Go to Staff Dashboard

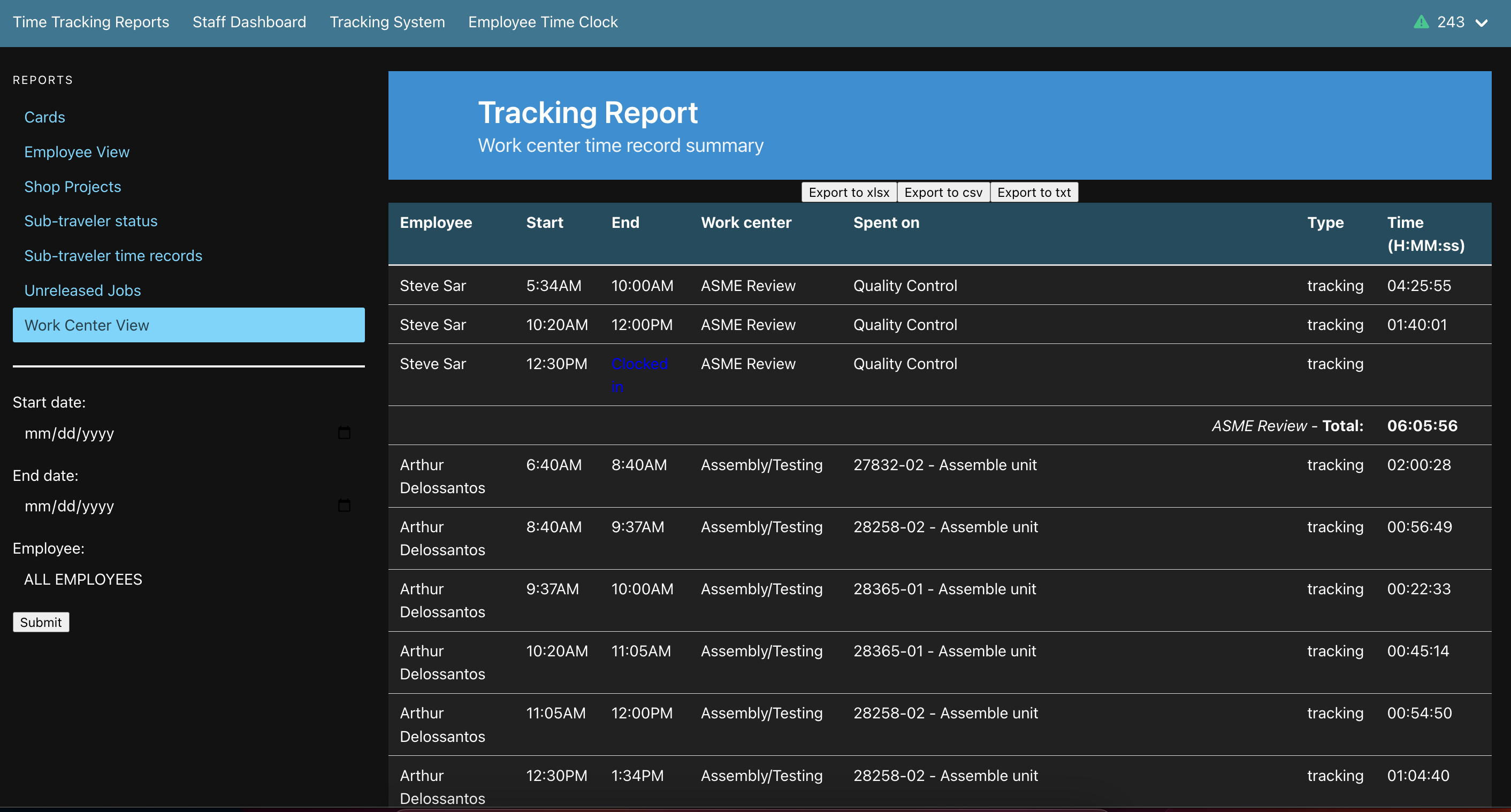click(x=249, y=22)
